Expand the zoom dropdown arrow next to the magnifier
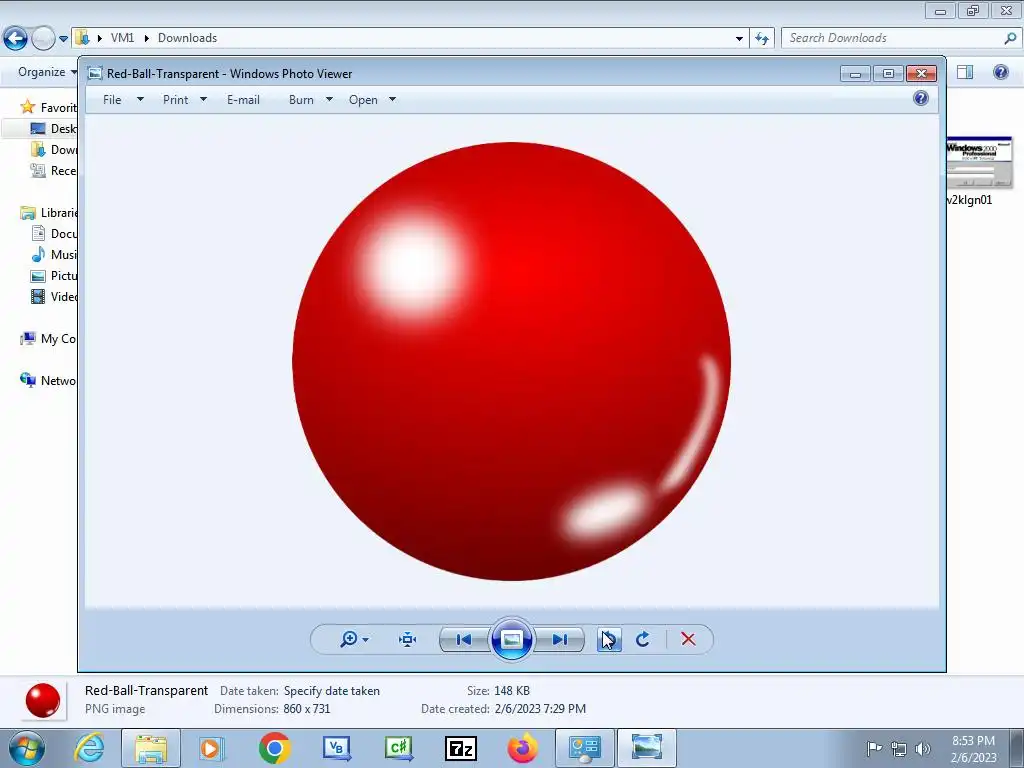 coord(366,640)
